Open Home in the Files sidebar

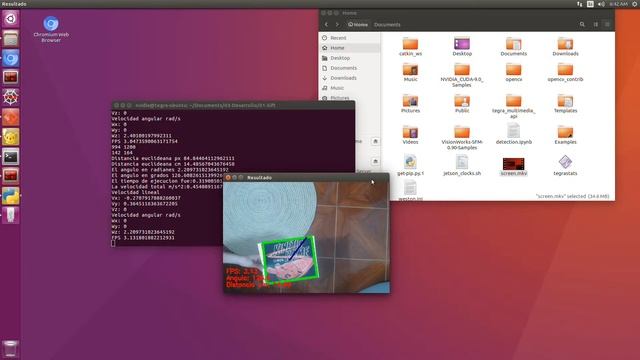pos(349,48)
